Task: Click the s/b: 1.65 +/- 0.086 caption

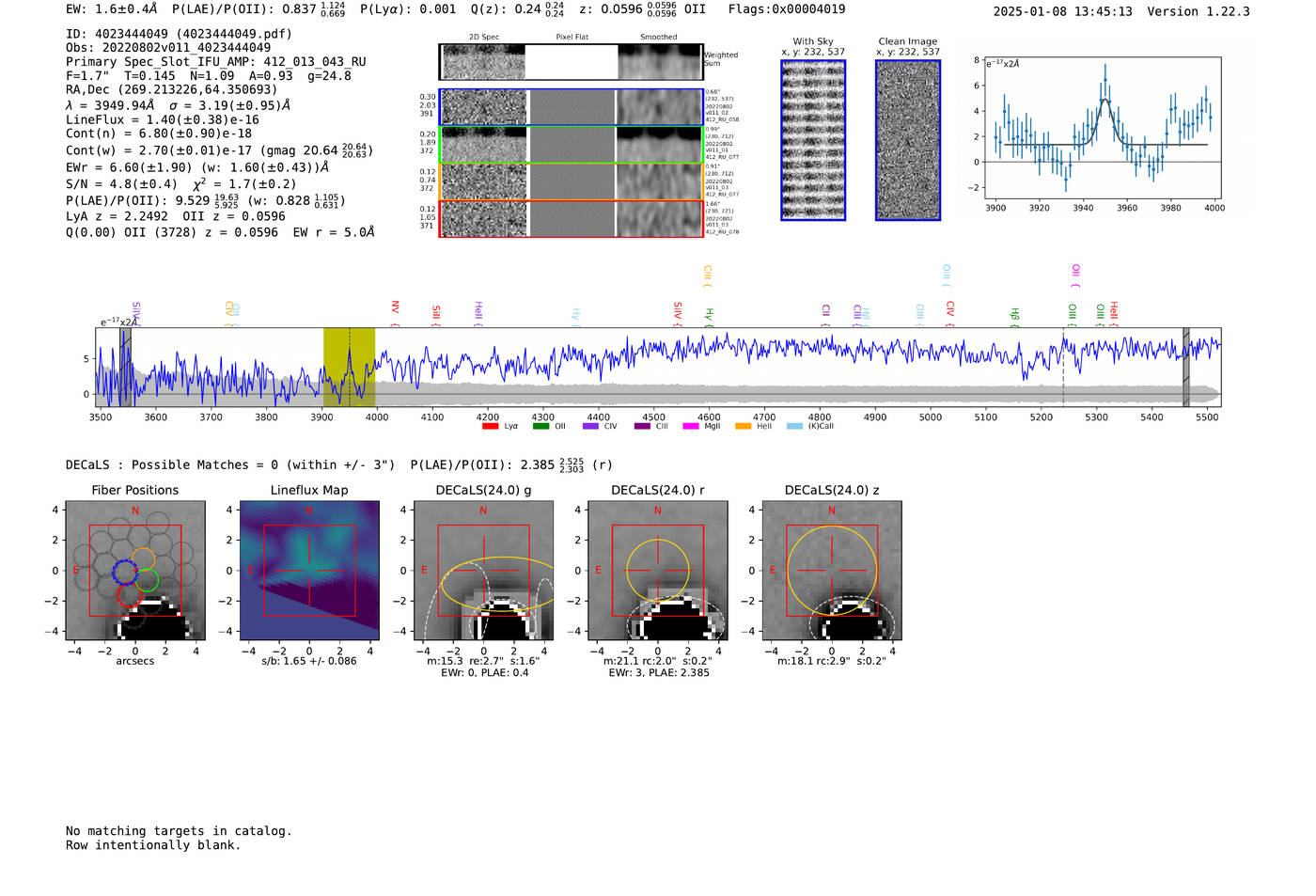Action: click(x=309, y=661)
